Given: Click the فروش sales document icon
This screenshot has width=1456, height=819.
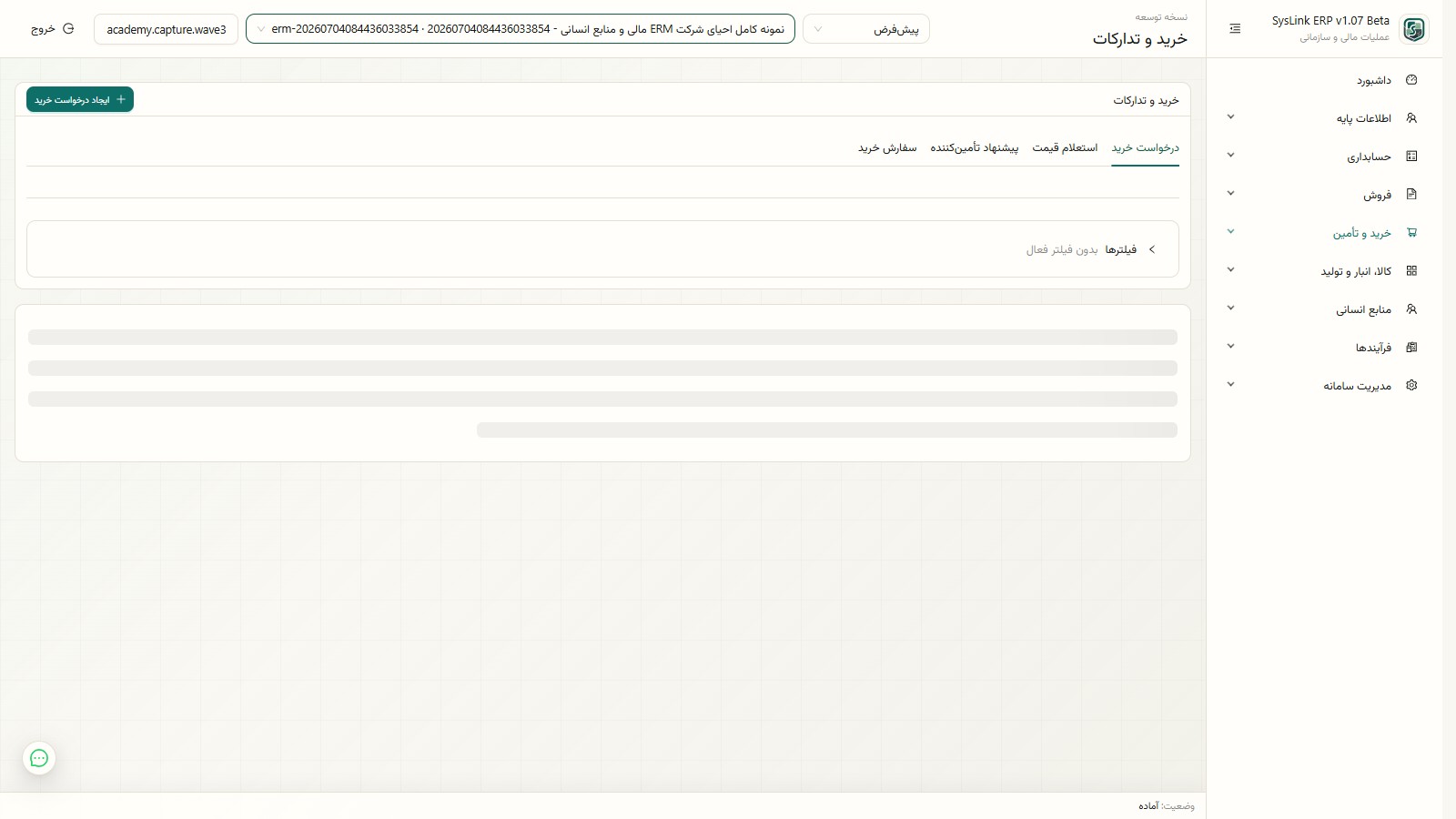Looking at the screenshot, I should click(x=1411, y=195).
